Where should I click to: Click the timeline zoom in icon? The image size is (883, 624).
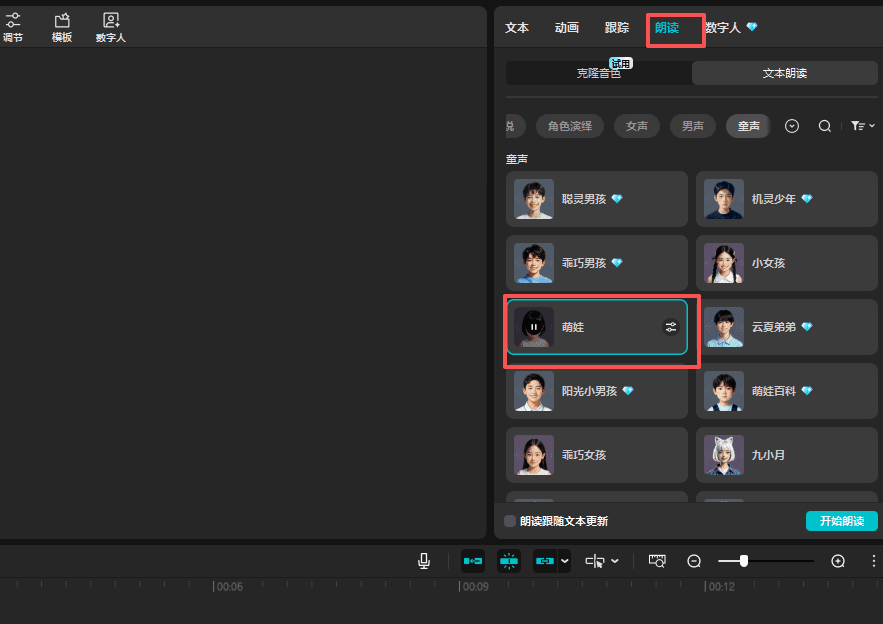click(838, 561)
